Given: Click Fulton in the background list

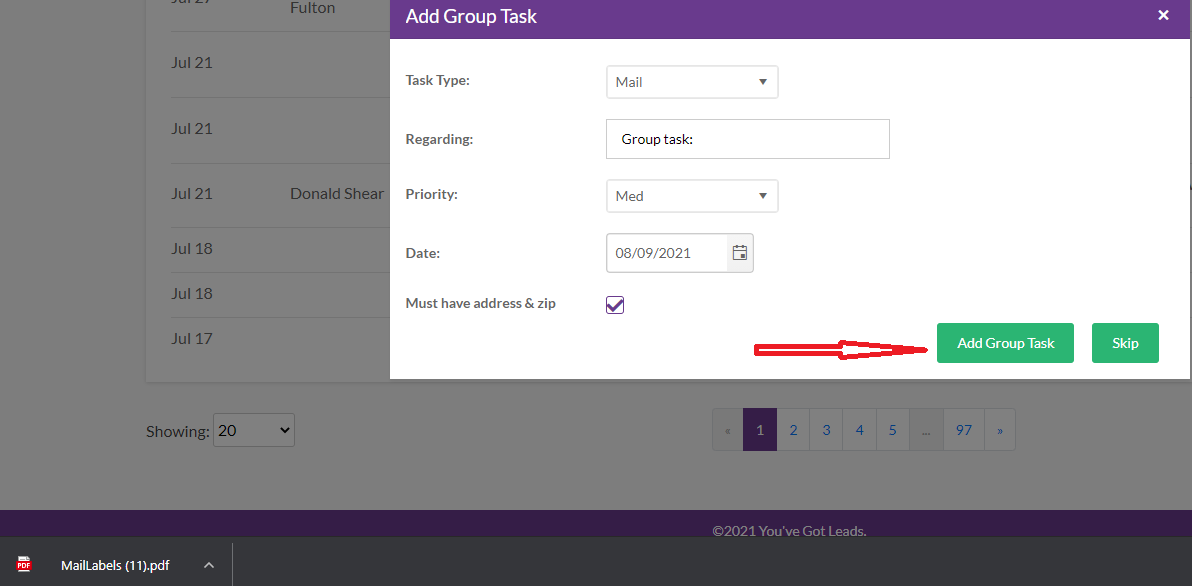Looking at the screenshot, I should 312,8.
